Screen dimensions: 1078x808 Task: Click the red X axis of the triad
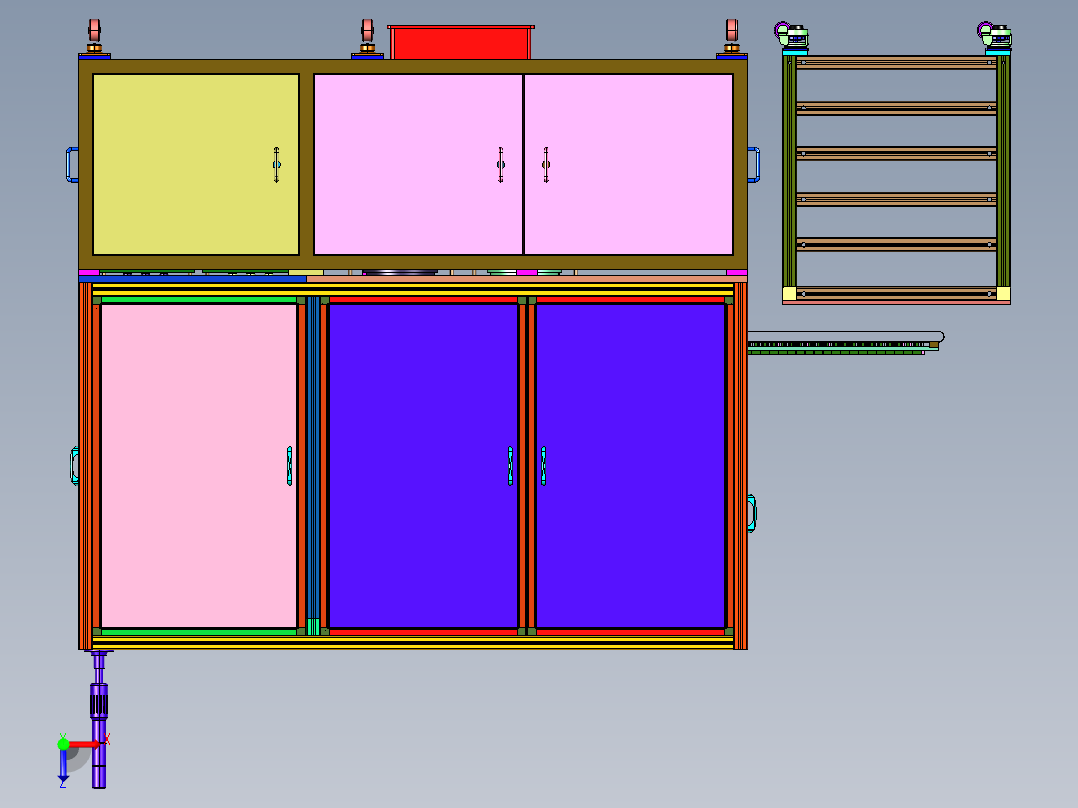pyautogui.click(x=84, y=744)
